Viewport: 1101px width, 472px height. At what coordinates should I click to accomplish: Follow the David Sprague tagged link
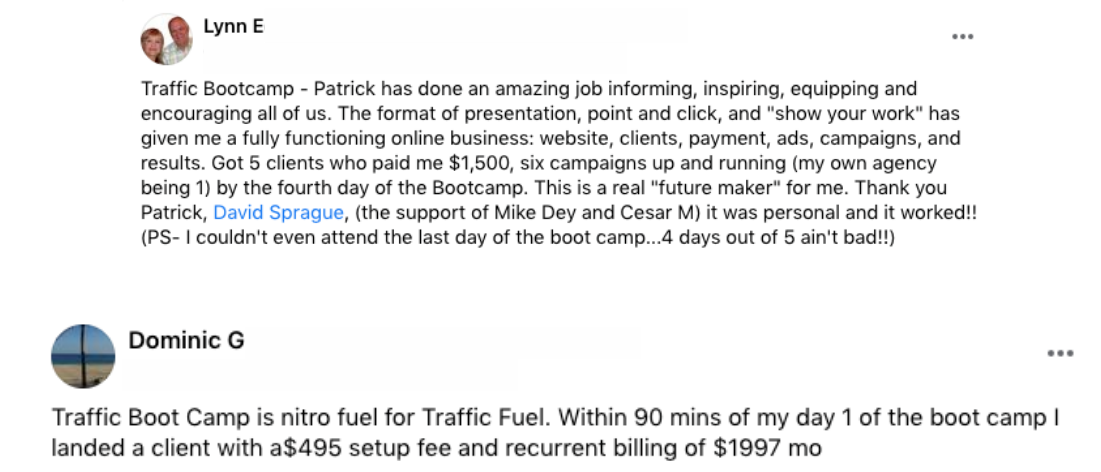coord(279,213)
